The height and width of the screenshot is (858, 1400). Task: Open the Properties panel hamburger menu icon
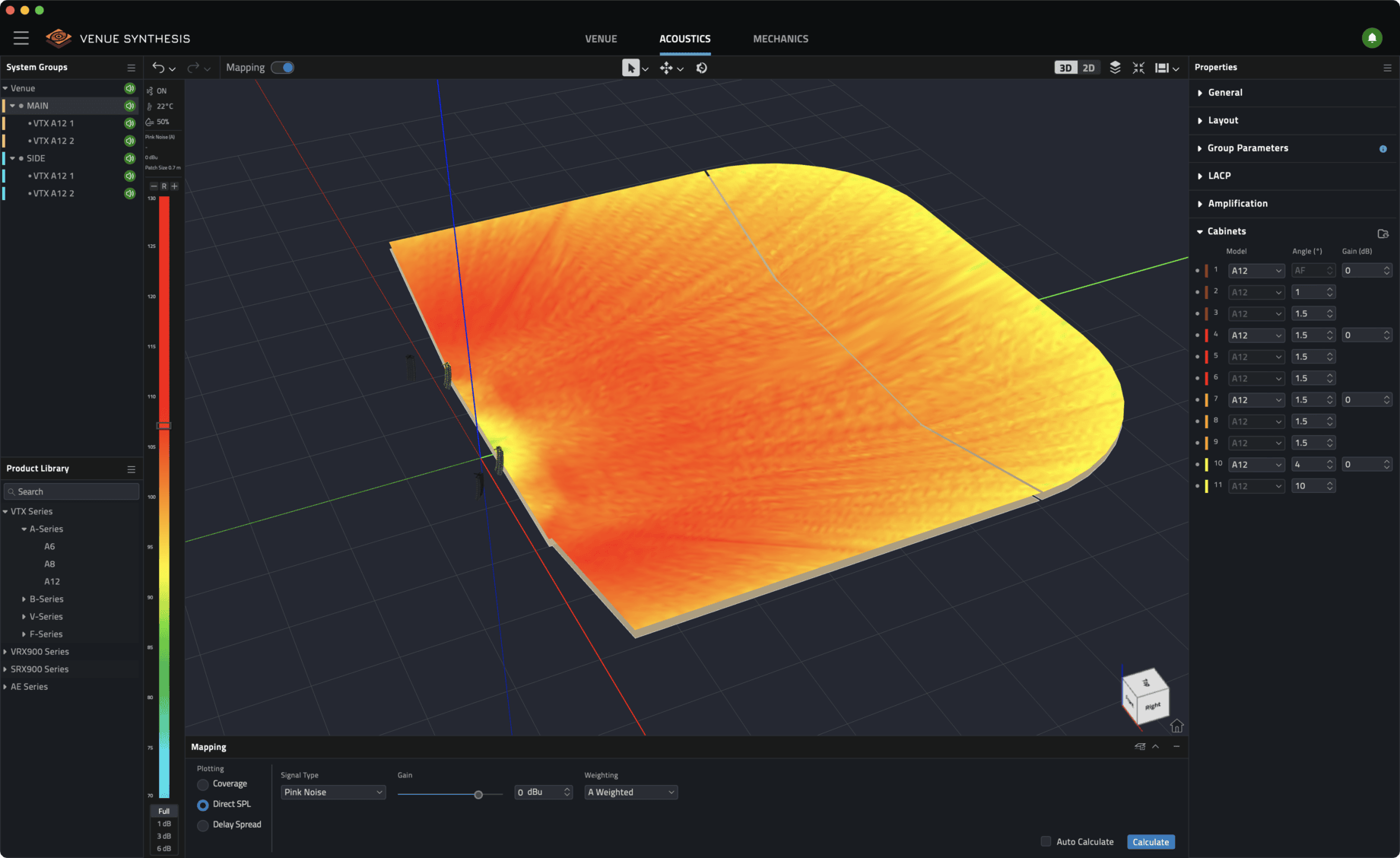click(x=1387, y=68)
